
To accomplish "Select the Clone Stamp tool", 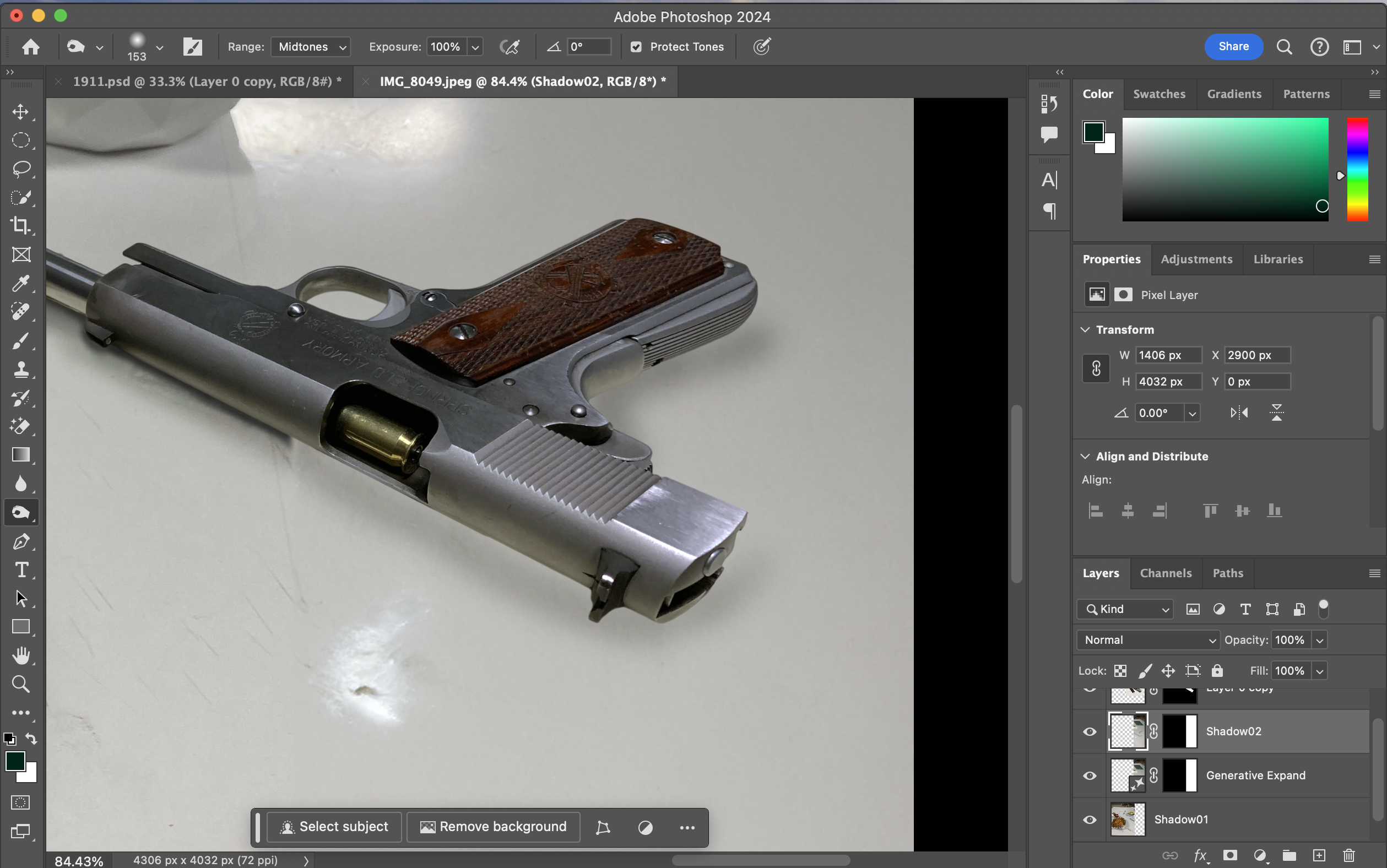I will pyautogui.click(x=21, y=369).
